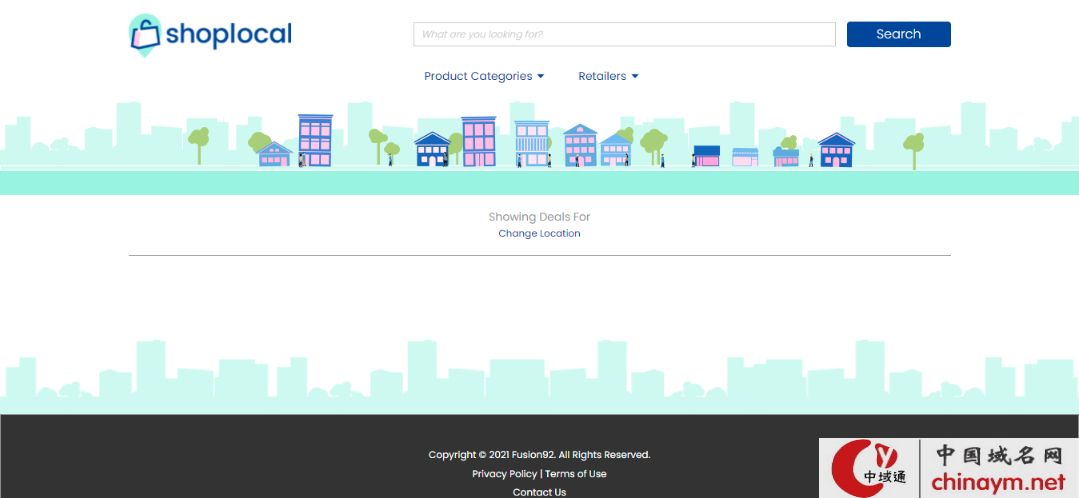Click the Contact Us footer link
Viewport: 1079px width, 498px height.
pos(540,492)
